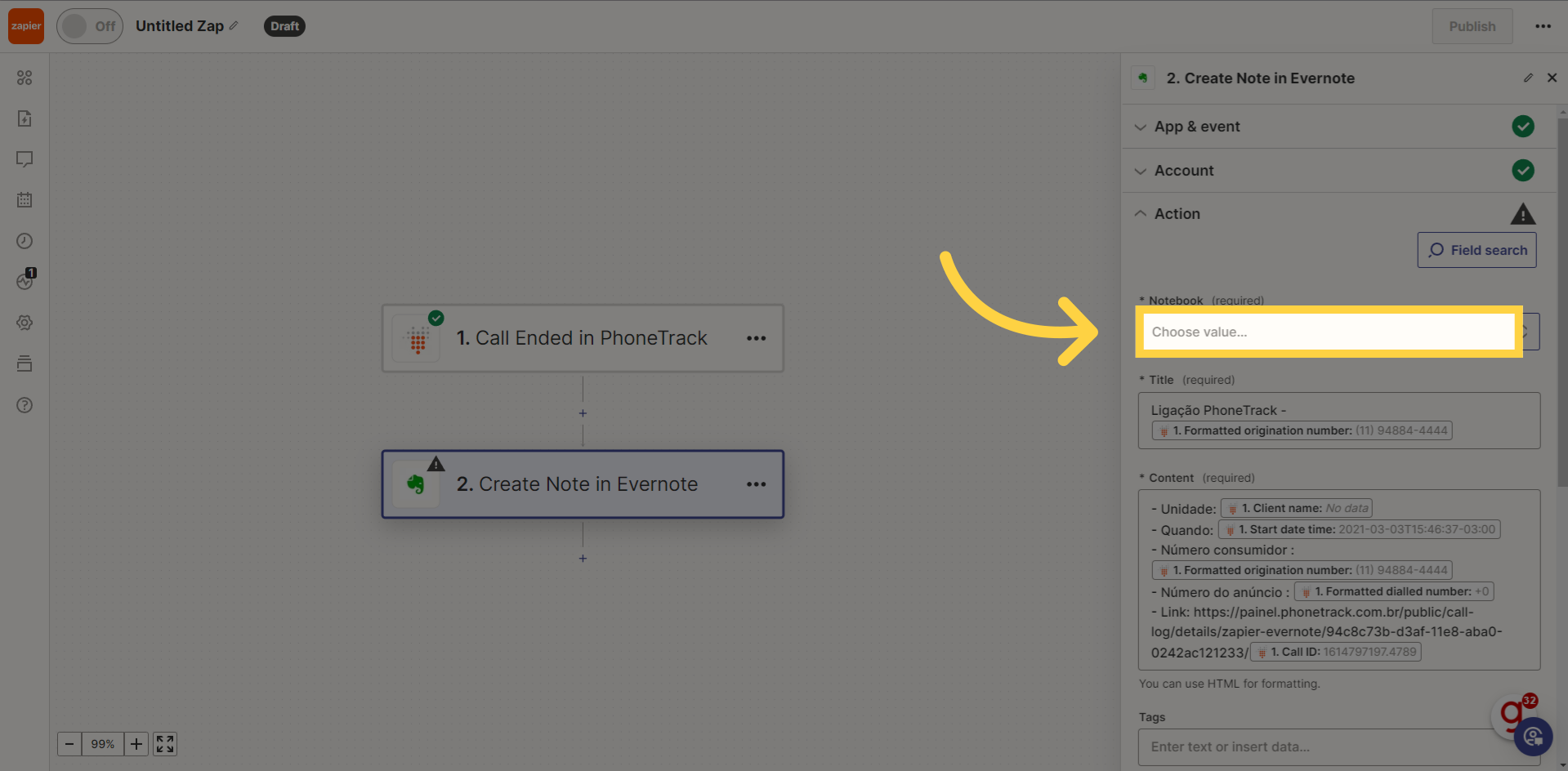Click the Action warning triangle icon
Image resolution: width=1568 pixels, height=771 pixels.
[x=1522, y=214]
